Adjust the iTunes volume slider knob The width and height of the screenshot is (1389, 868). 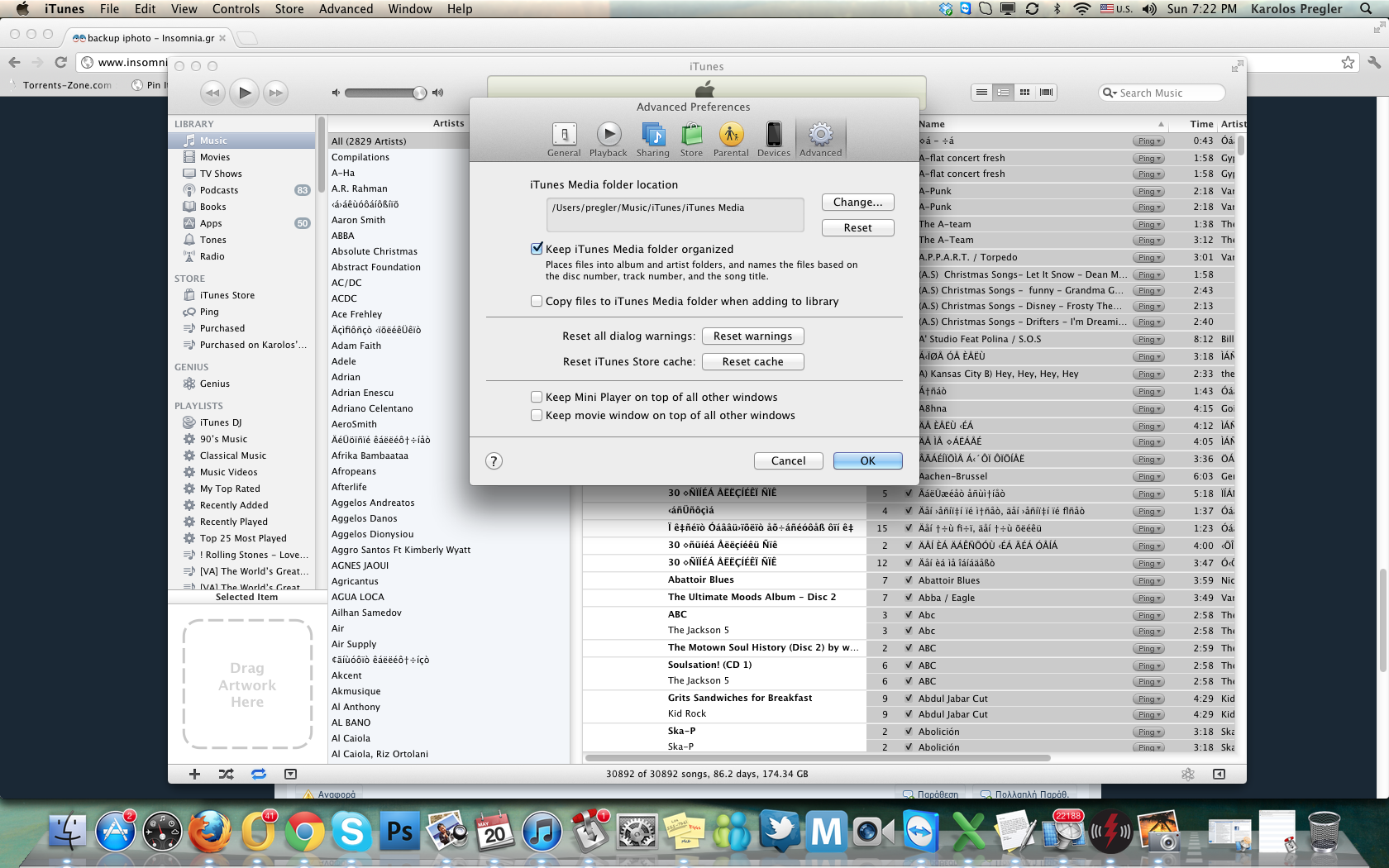(x=419, y=93)
